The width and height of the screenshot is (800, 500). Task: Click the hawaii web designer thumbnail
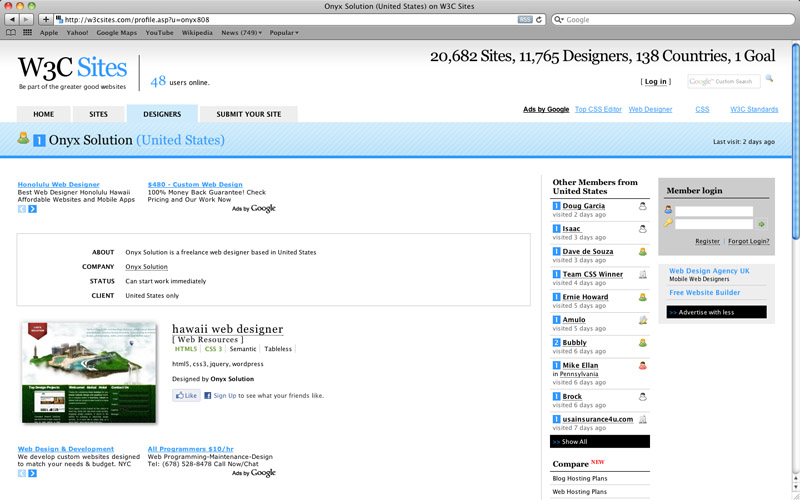click(89, 373)
